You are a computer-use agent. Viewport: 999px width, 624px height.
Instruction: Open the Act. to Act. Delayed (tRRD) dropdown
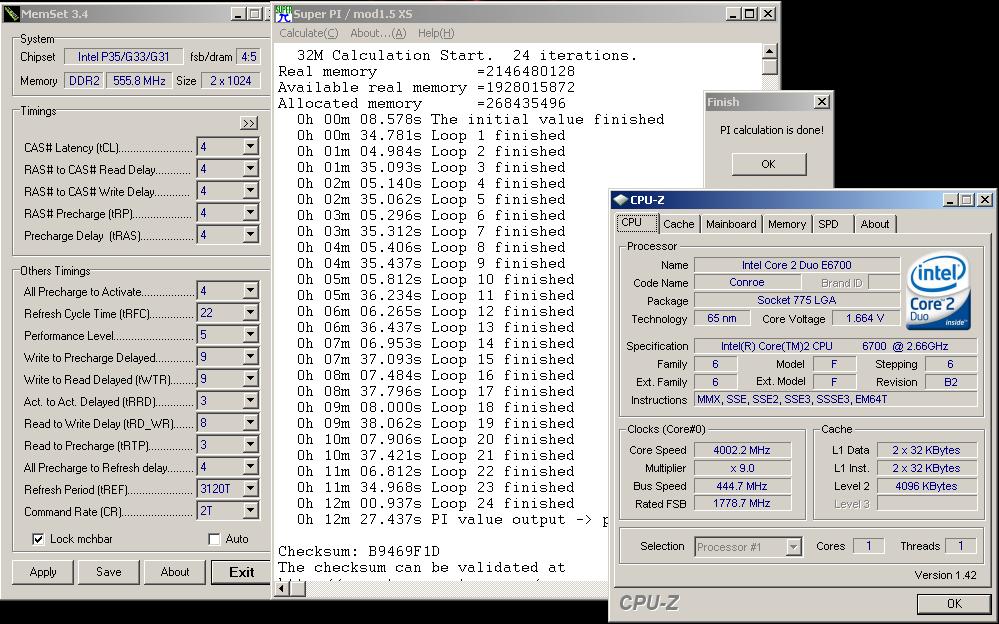pyautogui.click(x=250, y=400)
